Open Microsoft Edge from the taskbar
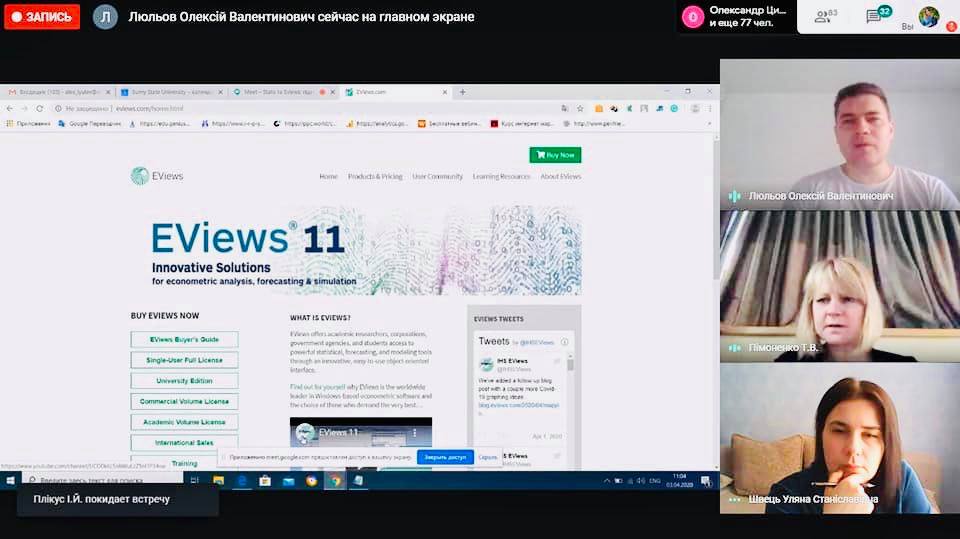960x539 pixels. coord(242,481)
